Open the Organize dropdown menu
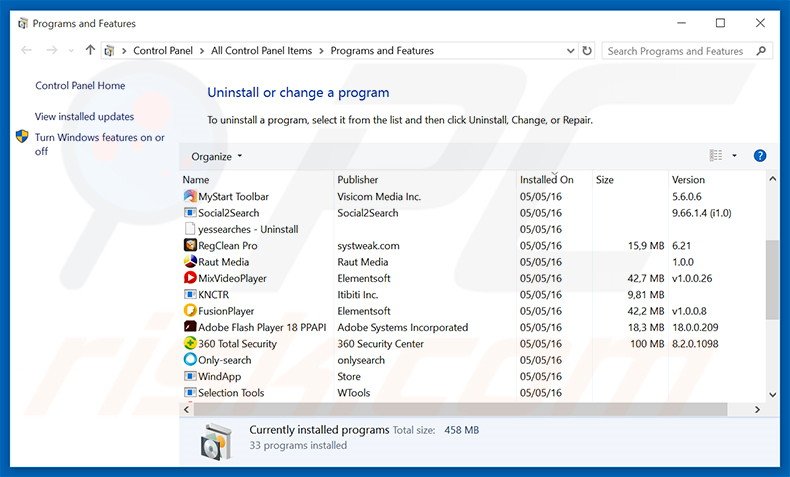The height and width of the screenshot is (477, 790). 217,157
